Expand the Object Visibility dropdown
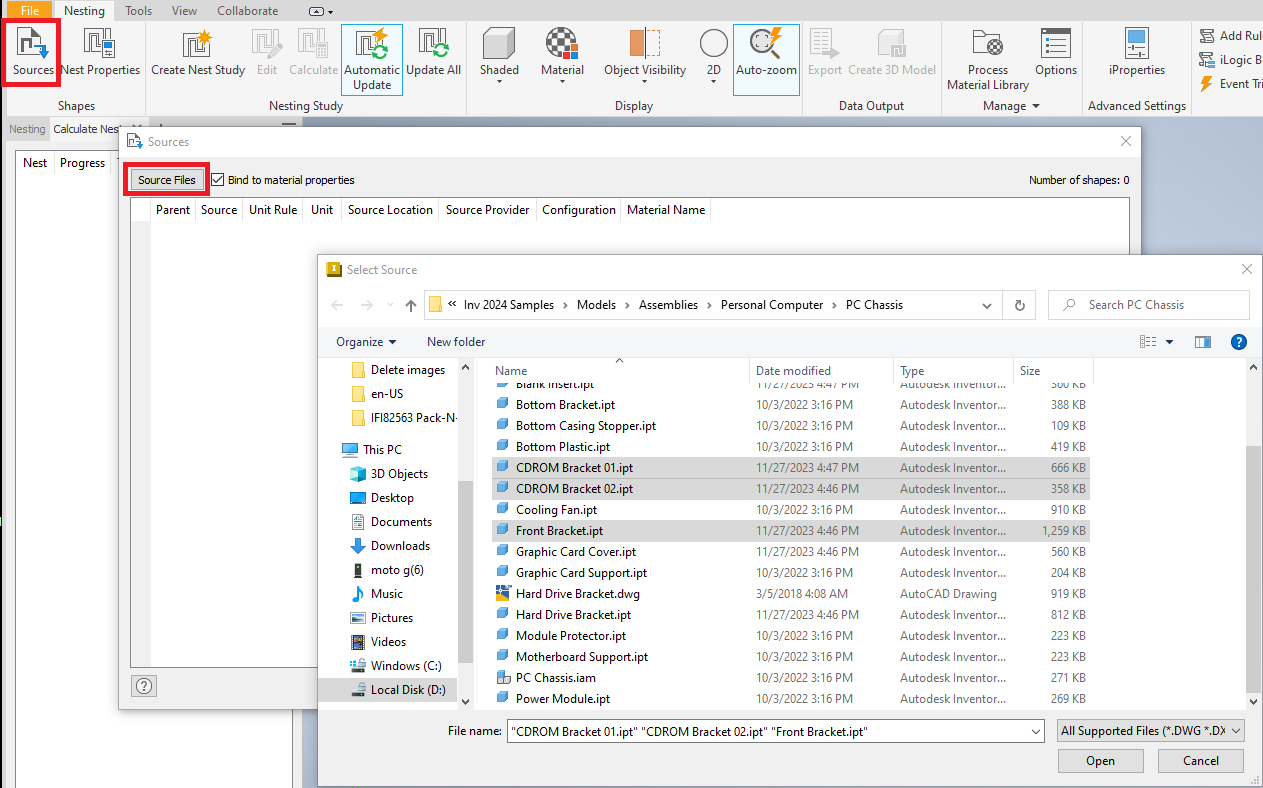1263x788 pixels. pyautogui.click(x=645, y=57)
